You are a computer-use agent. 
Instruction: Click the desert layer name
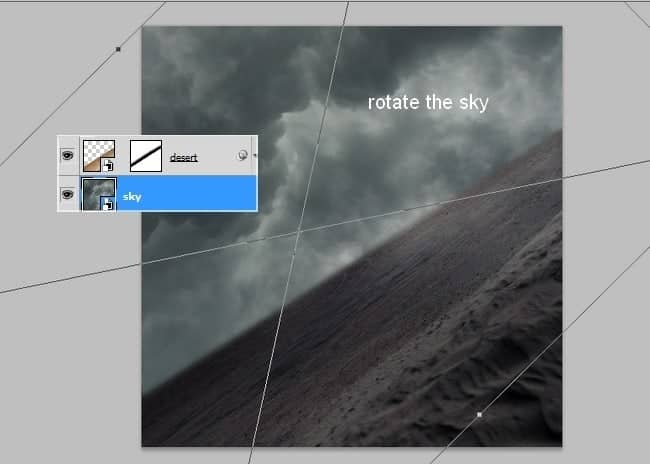coord(184,158)
